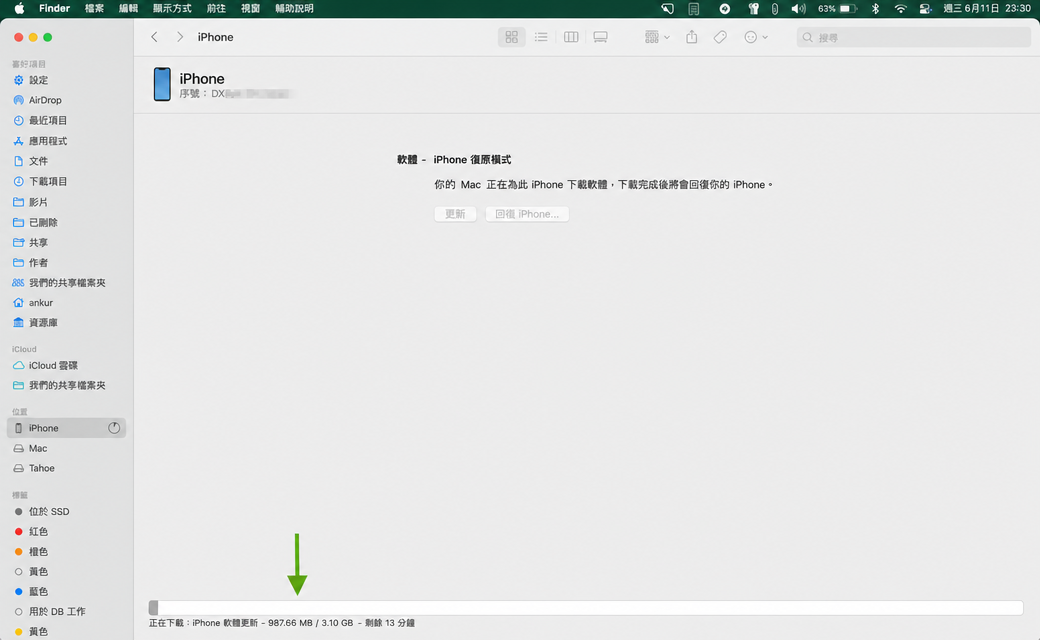Open 我們的共享檔案夾 under favorites
Image resolution: width=1040 pixels, height=640 pixels.
[66, 283]
